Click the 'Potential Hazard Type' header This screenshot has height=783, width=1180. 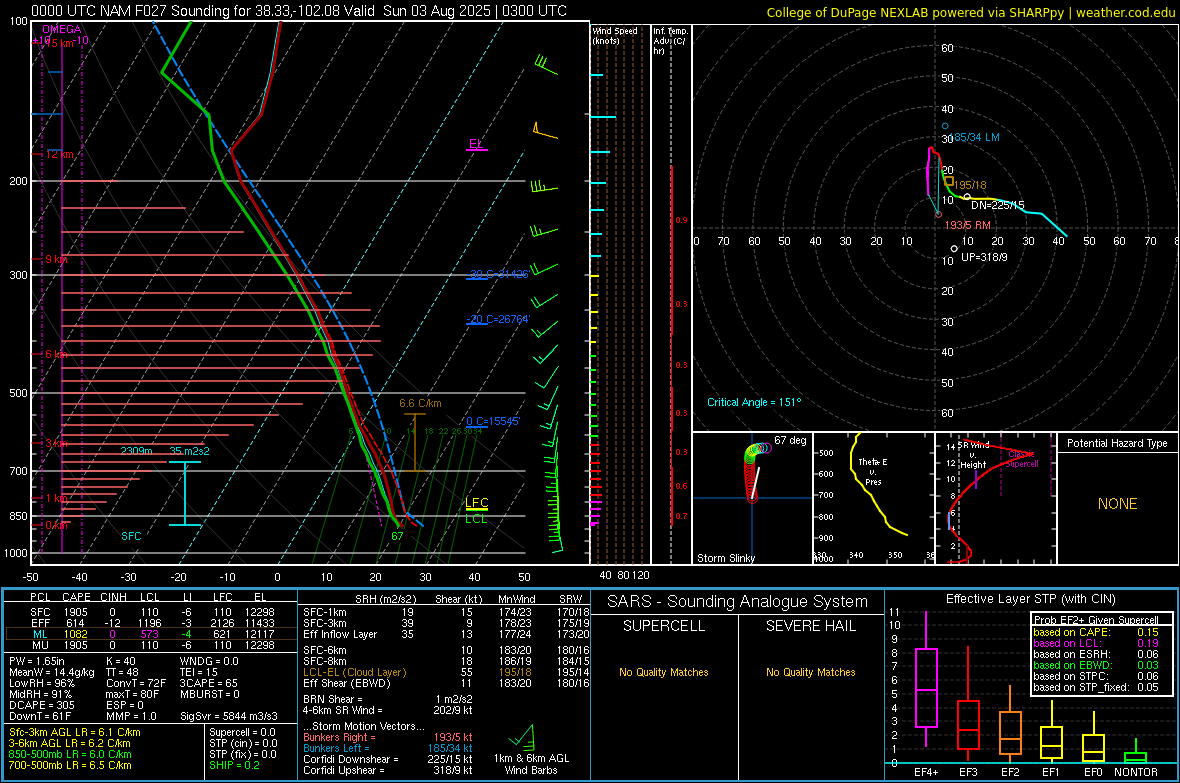pyautogui.click(x=1118, y=443)
